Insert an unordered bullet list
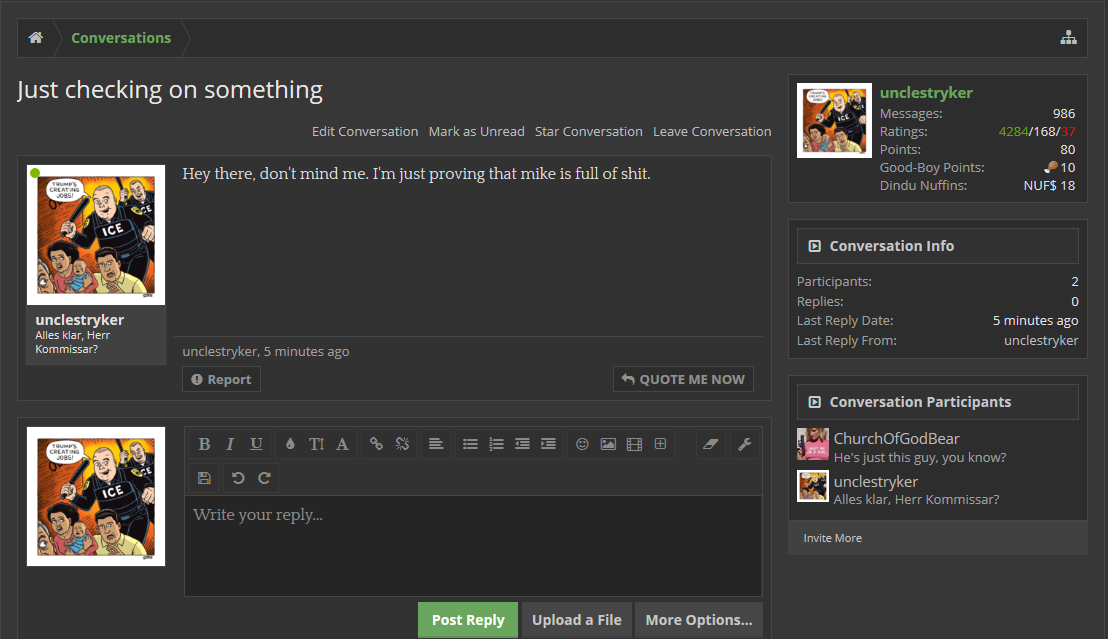1108x639 pixels. coord(470,444)
